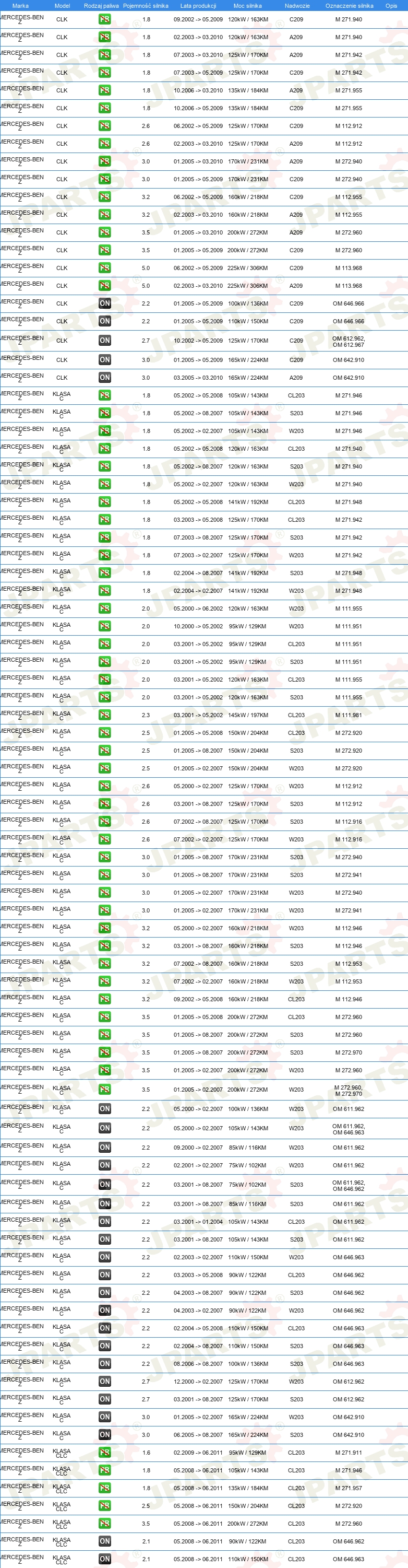
Task: Click PB icon in CLK 5.0 C209 row
Action: (x=104, y=268)
